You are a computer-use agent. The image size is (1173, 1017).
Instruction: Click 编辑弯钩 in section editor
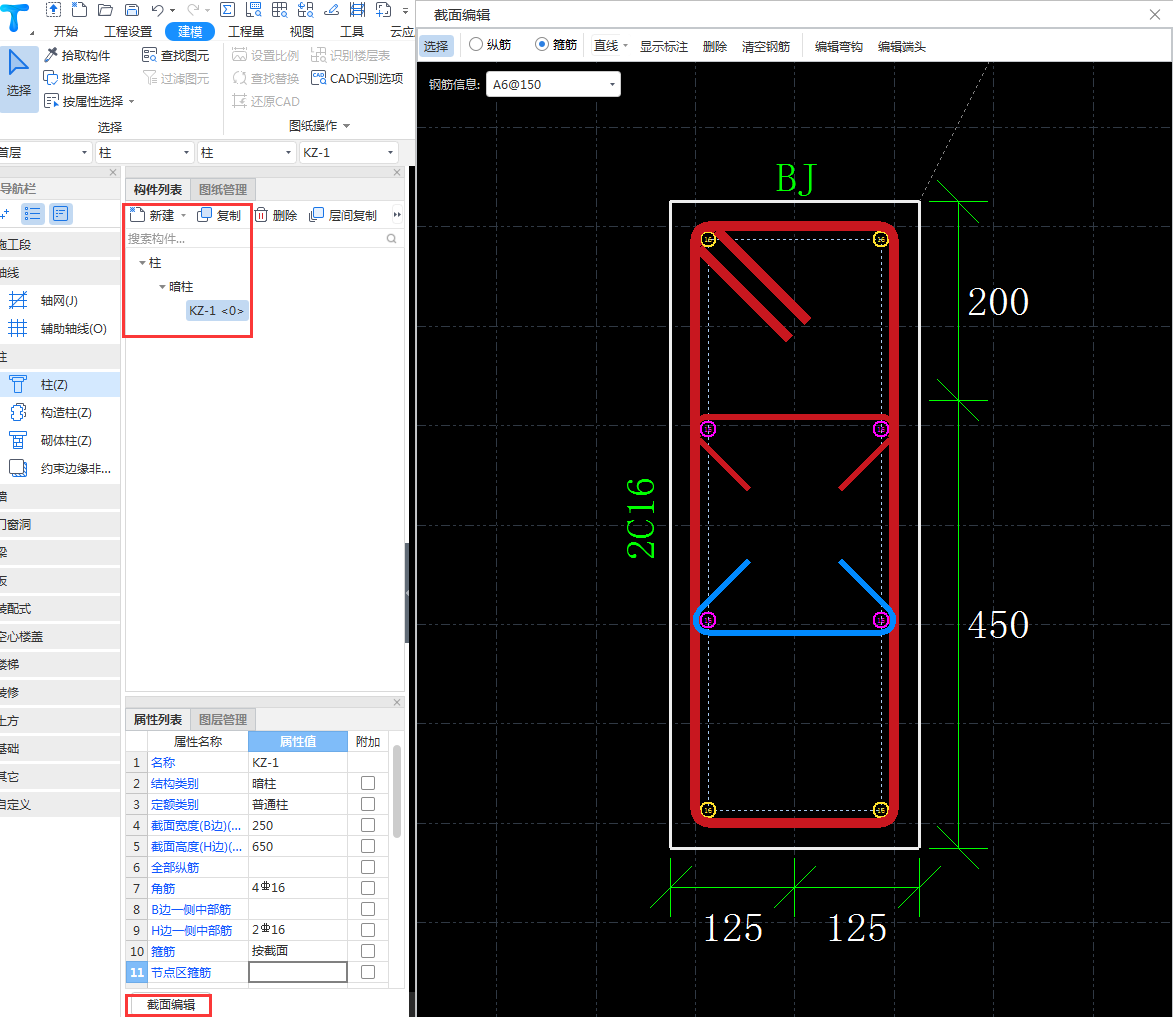pos(839,46)
